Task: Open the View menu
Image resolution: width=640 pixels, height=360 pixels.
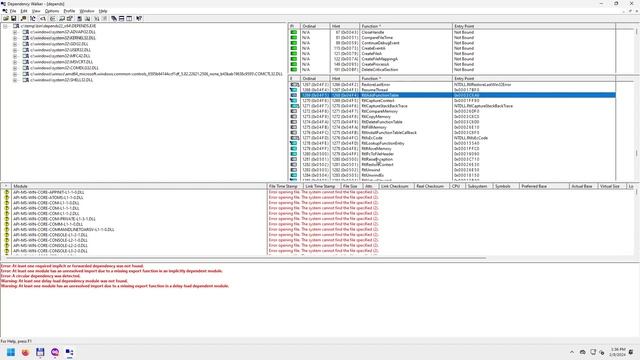Action: (x=36, y=11)
